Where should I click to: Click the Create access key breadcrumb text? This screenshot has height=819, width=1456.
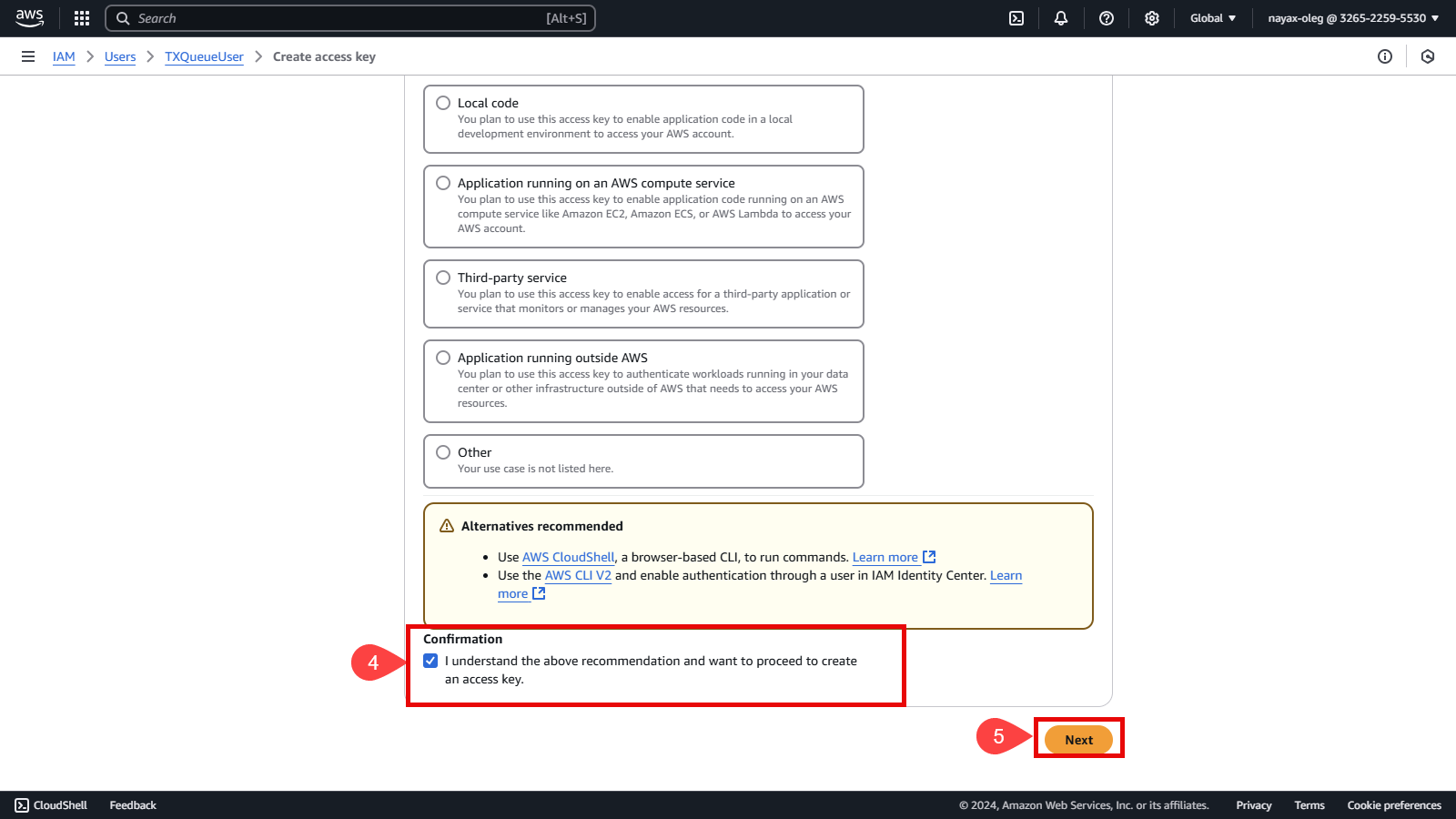324,56
